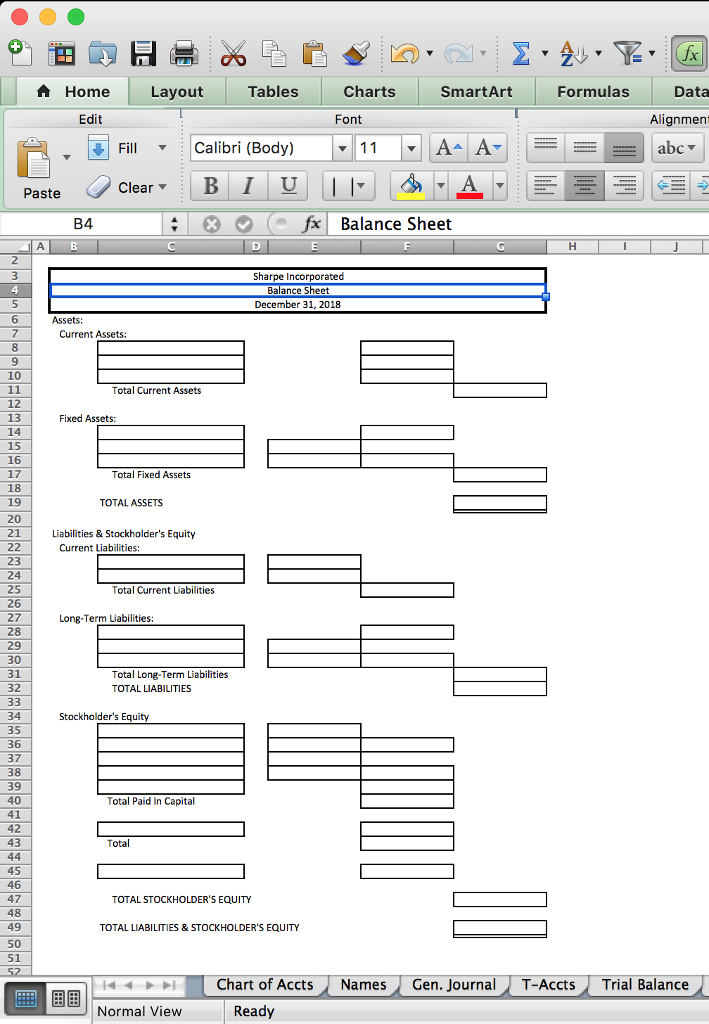This screenshot has height=1024, width=709.
Task: Toggle Italic formatting
Action: 248,186
